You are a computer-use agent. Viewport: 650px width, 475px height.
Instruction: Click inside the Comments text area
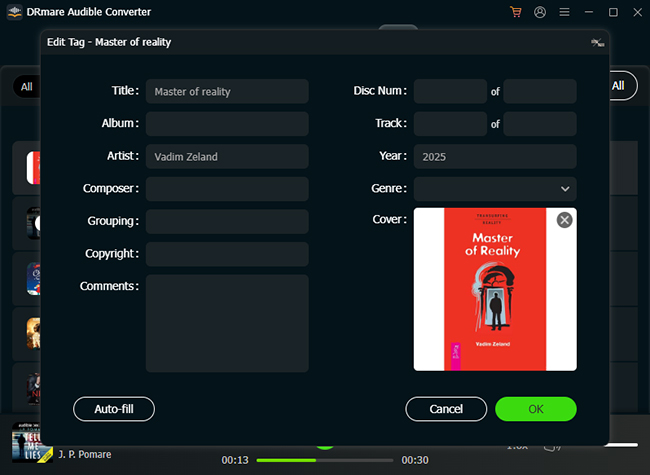pyautogui.click(x=227, y=323)
